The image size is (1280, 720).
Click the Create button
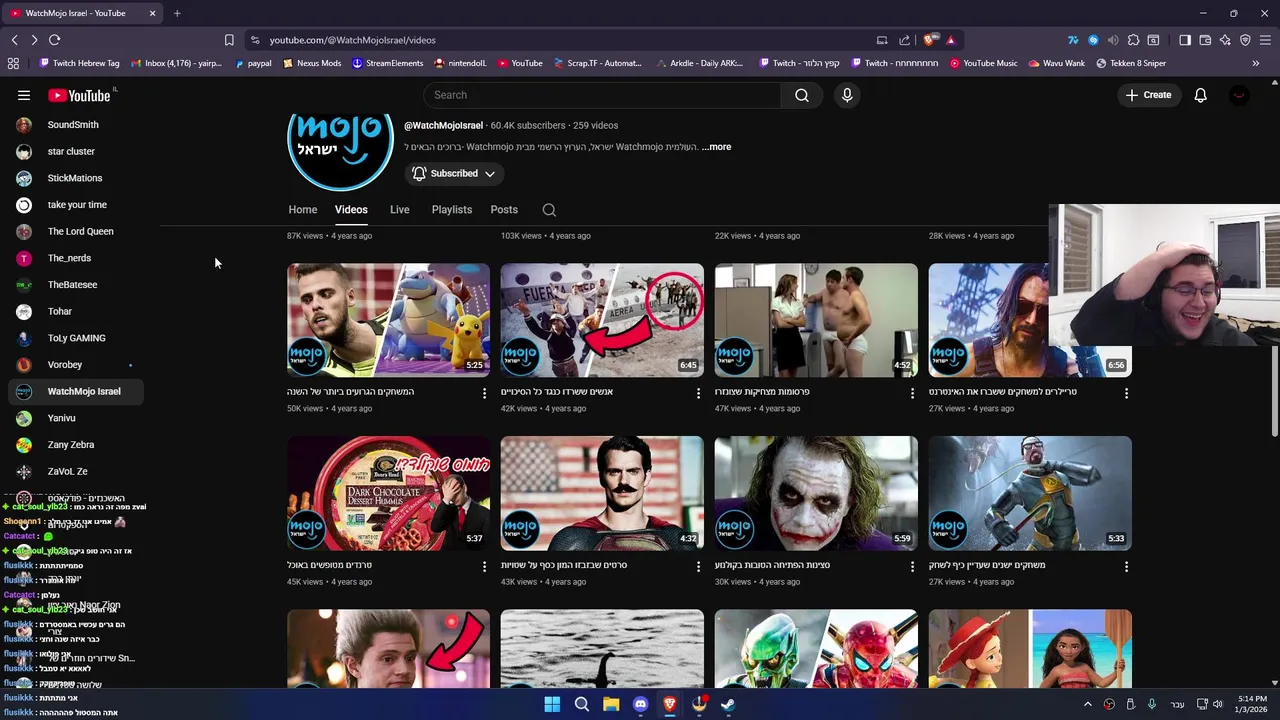(1148, 95)
